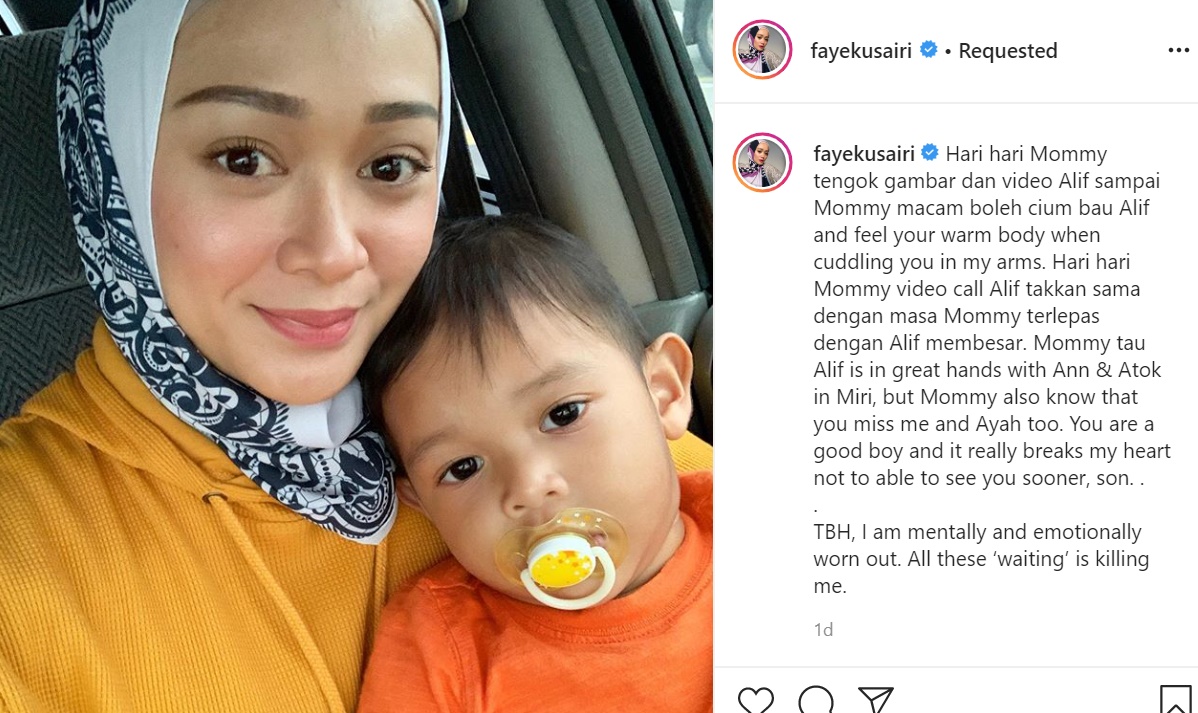Open fayekusairi username link in header
Viewport: 1198px width, 713px height.
tap(860, 51)
